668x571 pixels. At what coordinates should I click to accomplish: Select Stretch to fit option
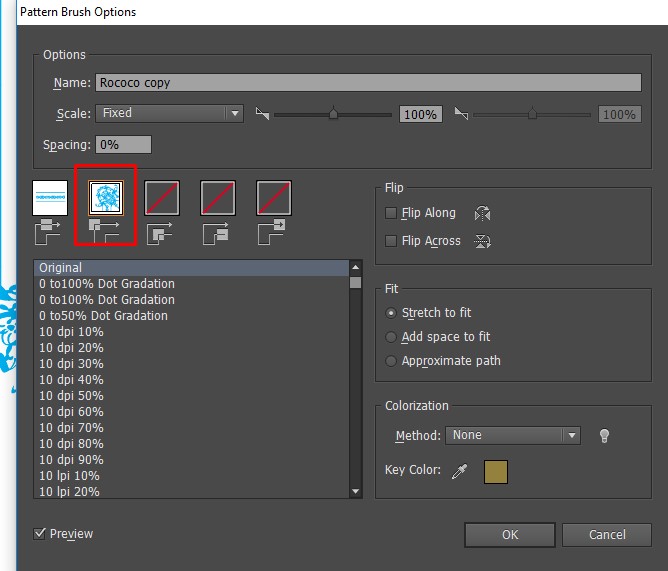click(x=391, y=313)
